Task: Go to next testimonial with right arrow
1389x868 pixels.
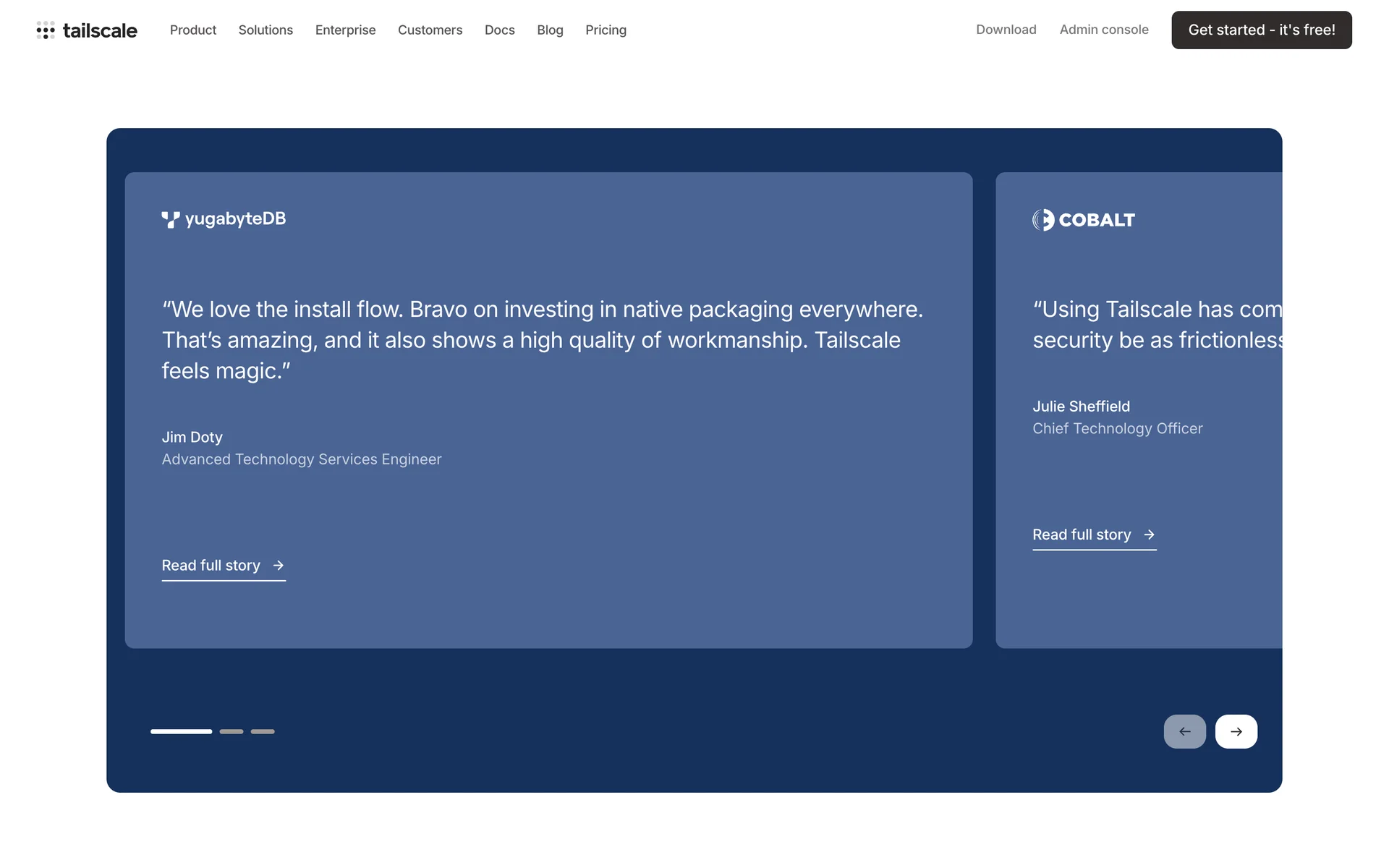Action: click(x=1236, y=731)
